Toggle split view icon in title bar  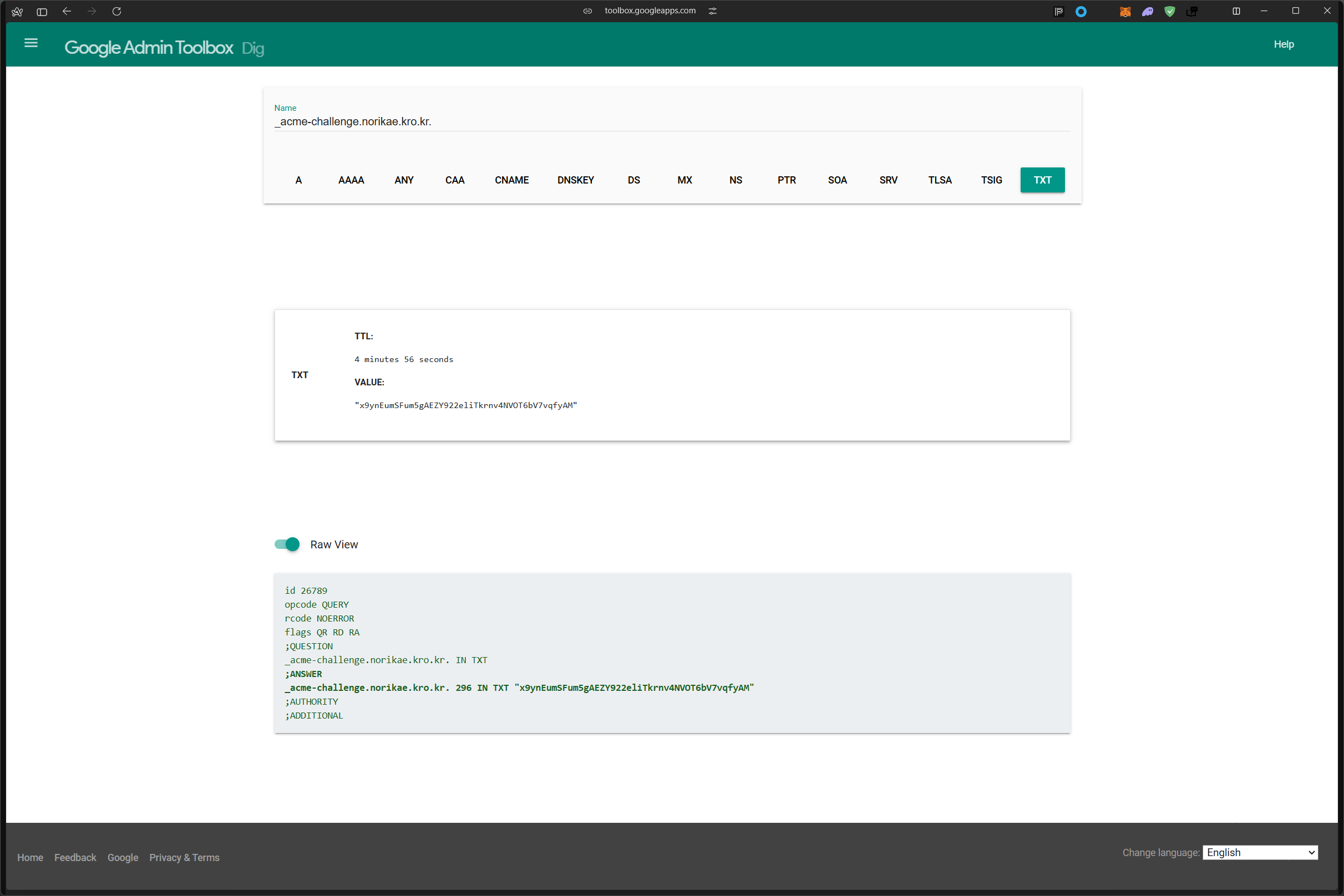pyautogui.click(x=1236, y=11)
